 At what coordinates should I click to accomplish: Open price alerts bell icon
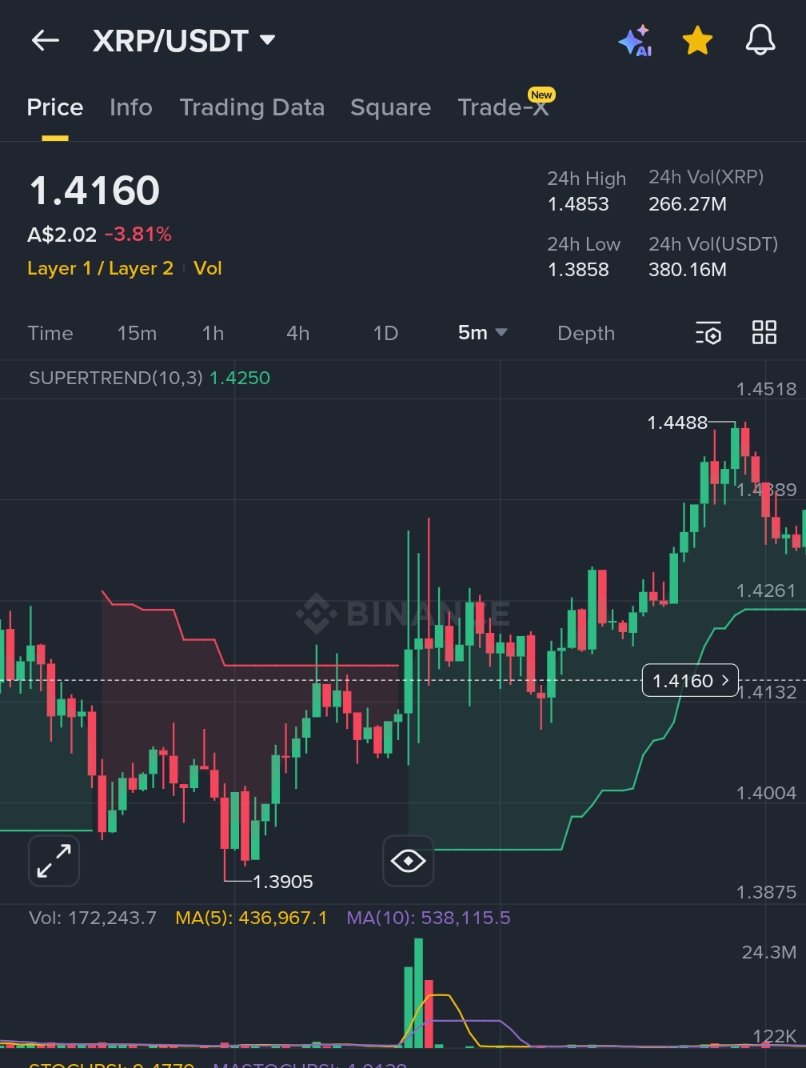click(x=760, y=40)
